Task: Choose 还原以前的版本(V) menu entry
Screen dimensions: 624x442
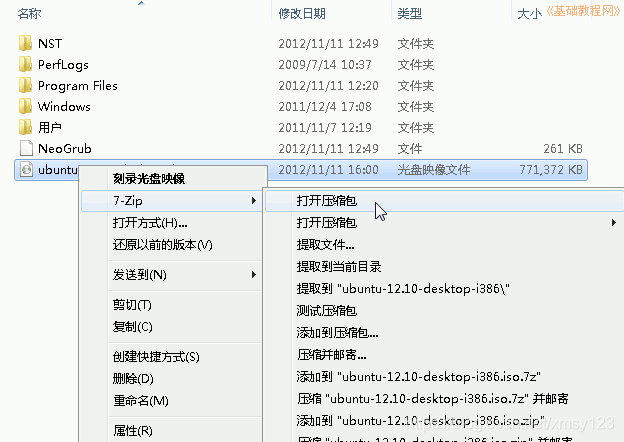Action: pyautogui.click(x=163, y=245)
